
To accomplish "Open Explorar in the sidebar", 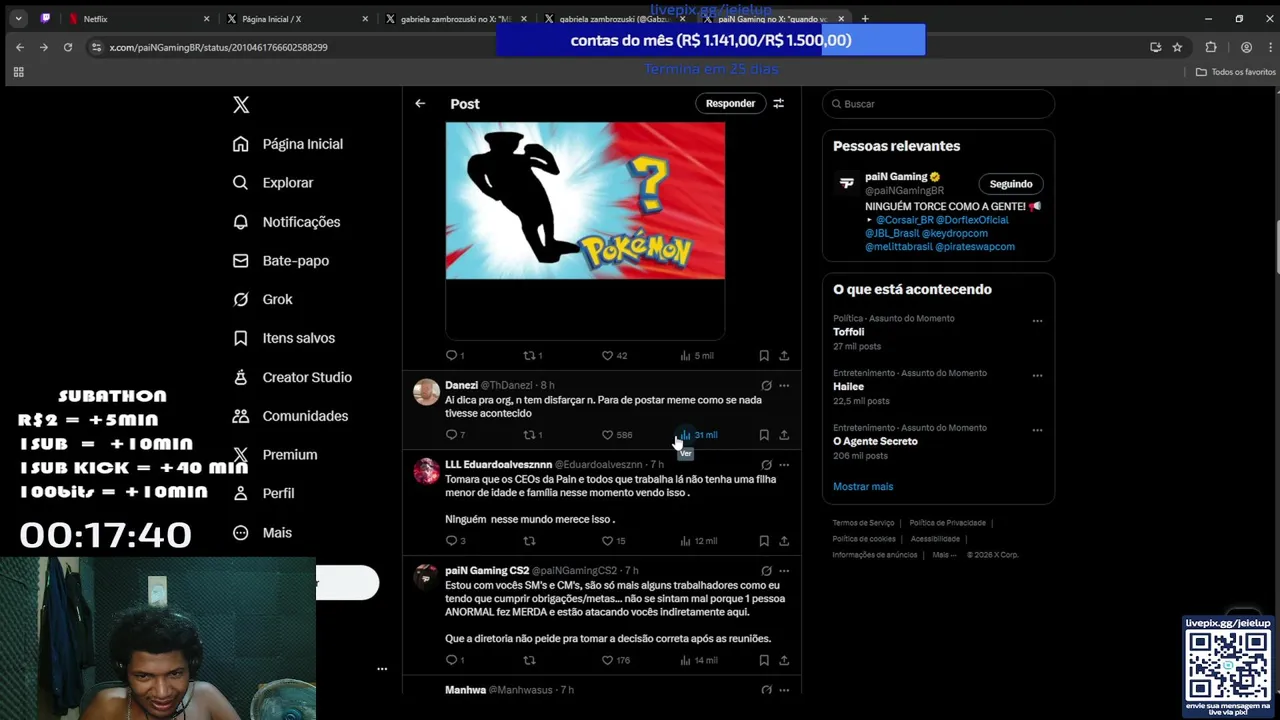I will [x=273, y=183].
